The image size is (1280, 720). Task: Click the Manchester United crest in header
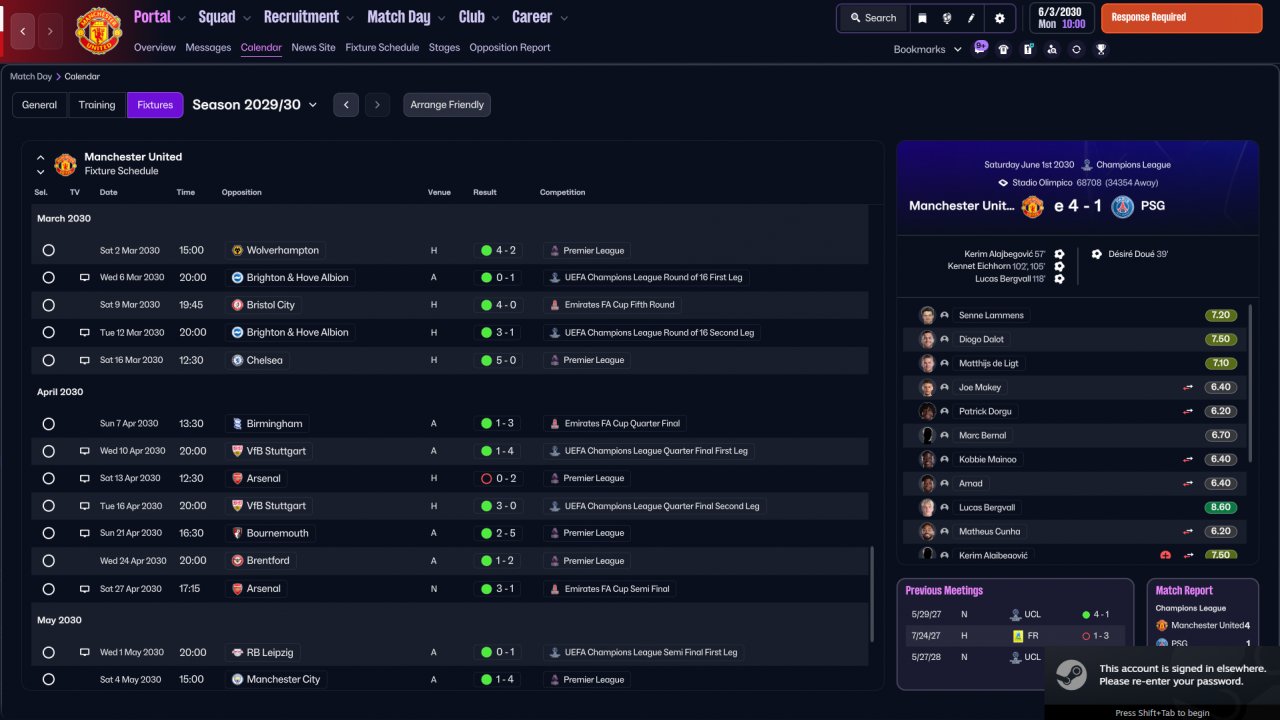tap(98, 31)
